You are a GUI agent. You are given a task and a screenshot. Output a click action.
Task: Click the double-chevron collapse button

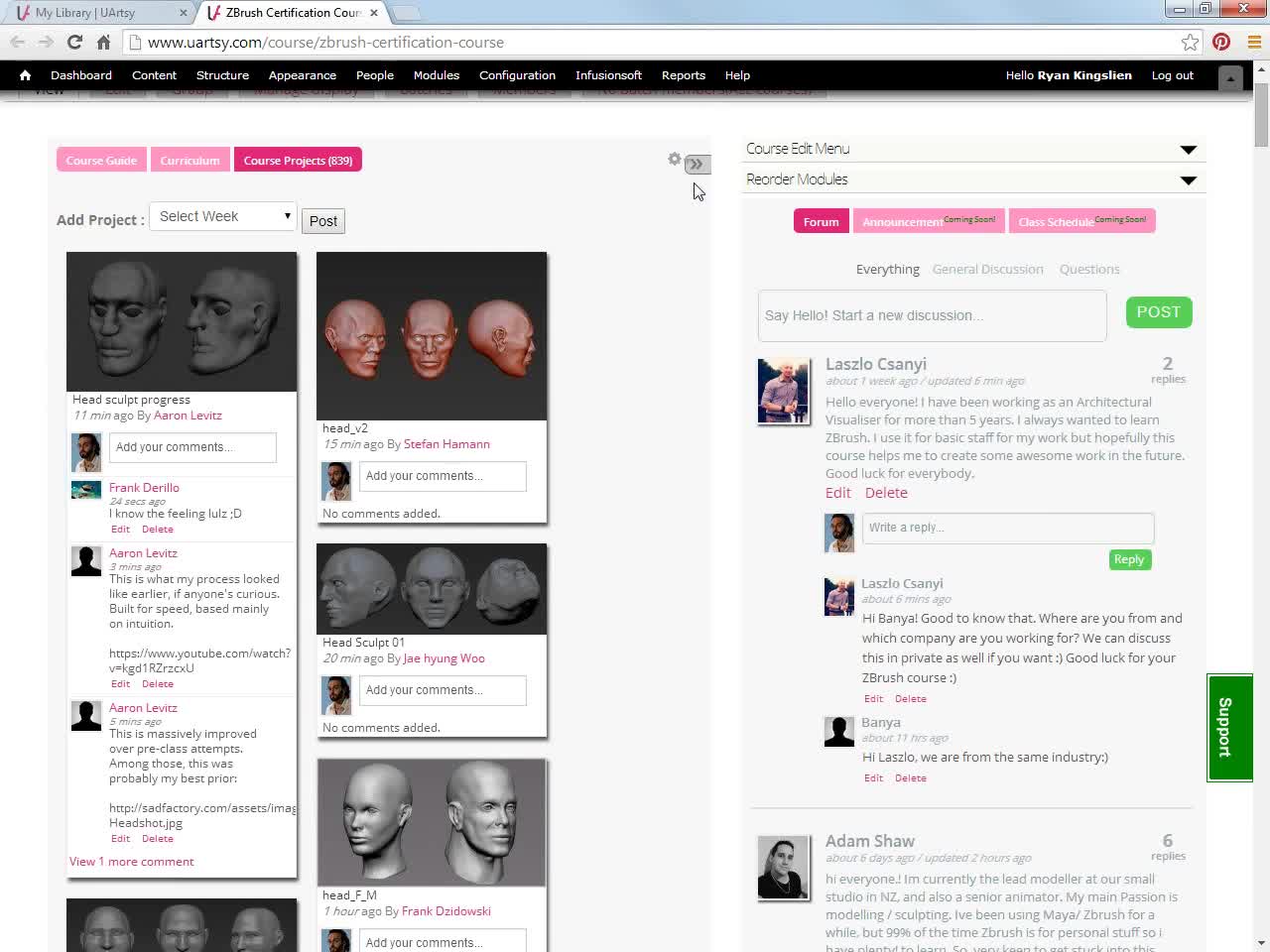click(x=698, y=165)
